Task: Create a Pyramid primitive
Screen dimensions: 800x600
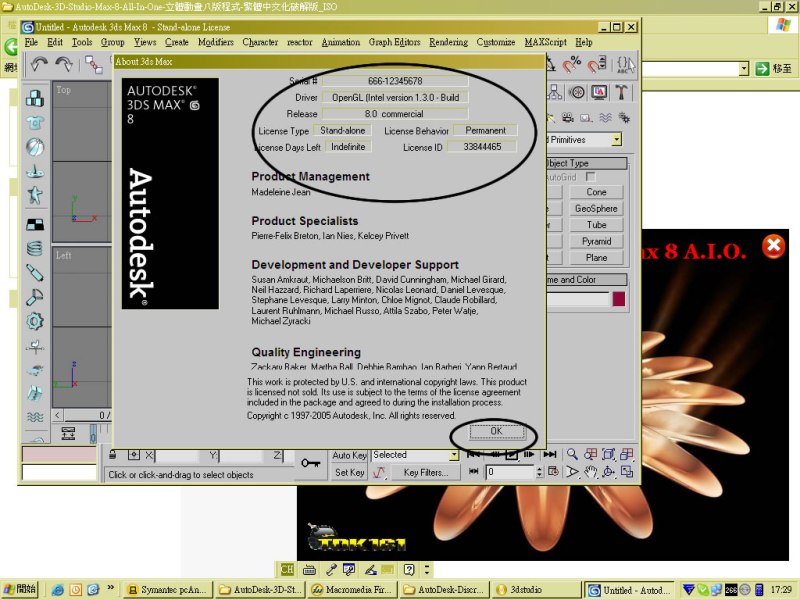Action: click(x=596, y=241)
